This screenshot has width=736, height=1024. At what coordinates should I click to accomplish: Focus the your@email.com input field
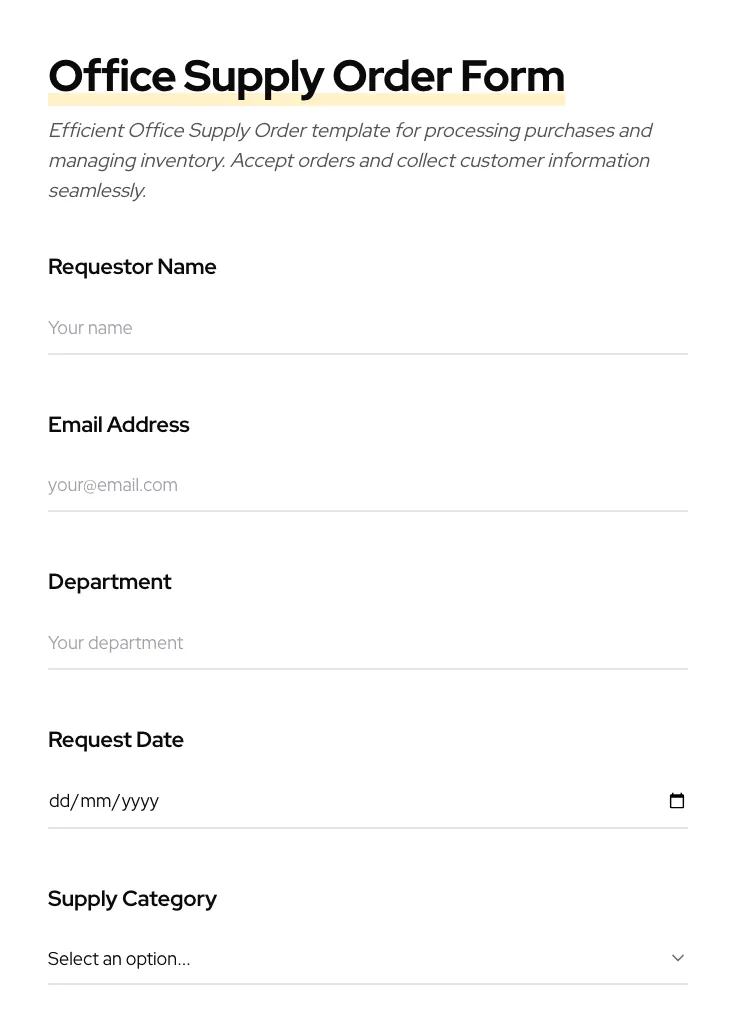pyautogui.click(x=368, y=485)
